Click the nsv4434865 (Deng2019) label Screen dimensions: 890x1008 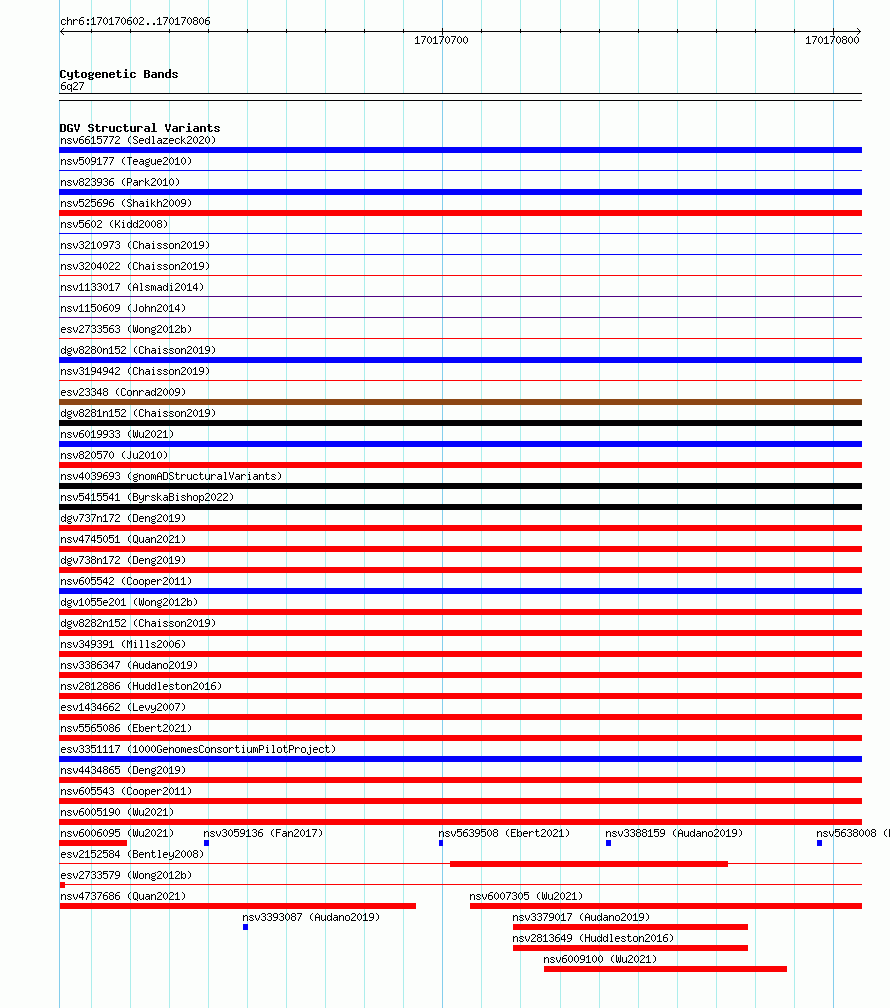[x=123, y=770]
